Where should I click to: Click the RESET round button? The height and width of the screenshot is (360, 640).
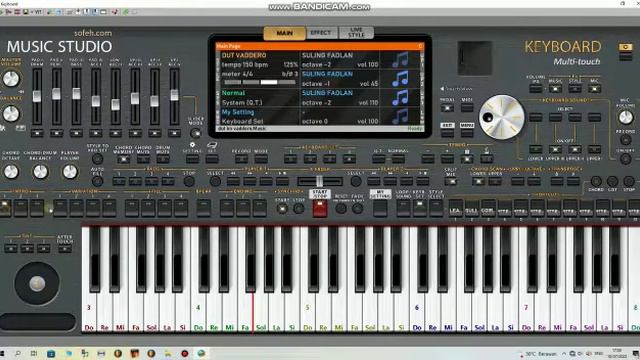click(341, 209)
